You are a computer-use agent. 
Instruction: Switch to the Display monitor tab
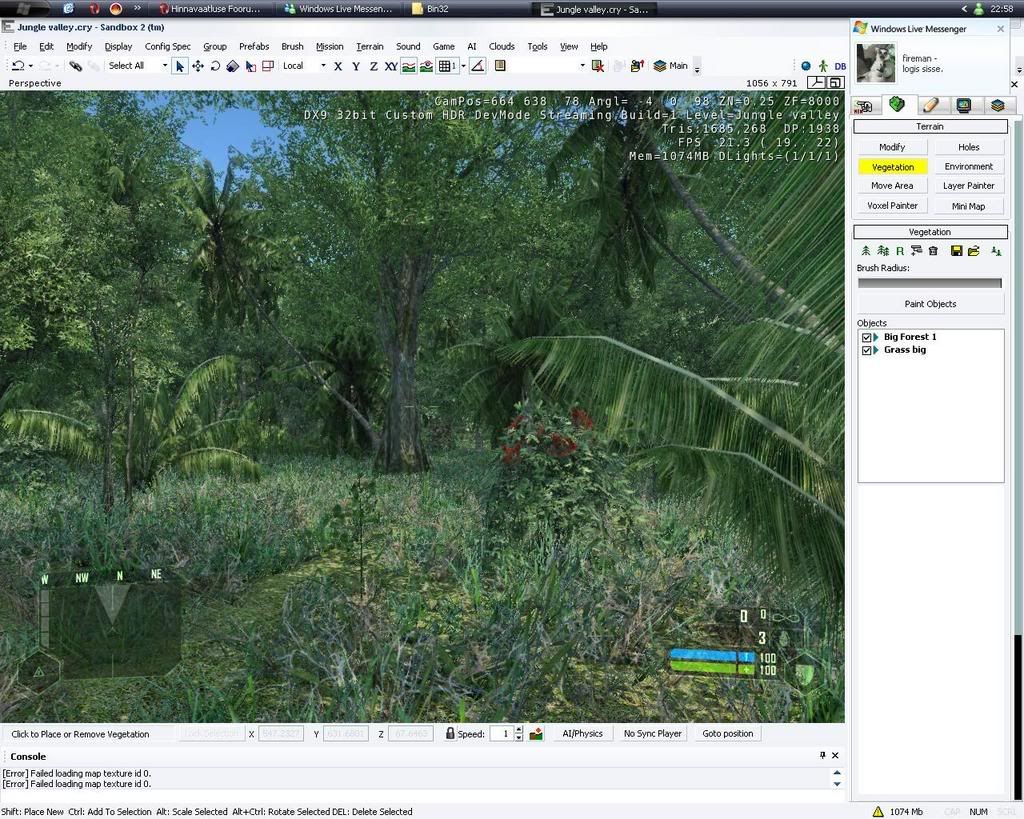963,106
